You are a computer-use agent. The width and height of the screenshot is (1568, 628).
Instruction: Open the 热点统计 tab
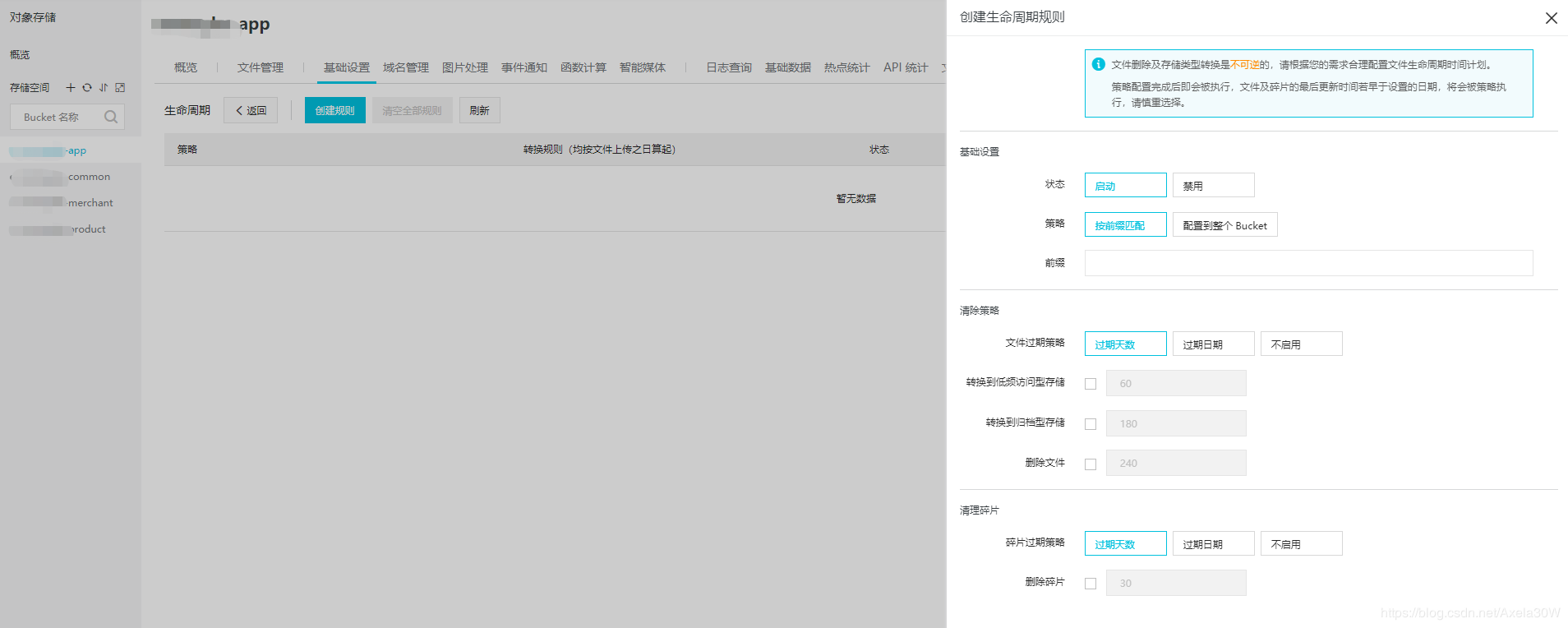click(847, 67)
